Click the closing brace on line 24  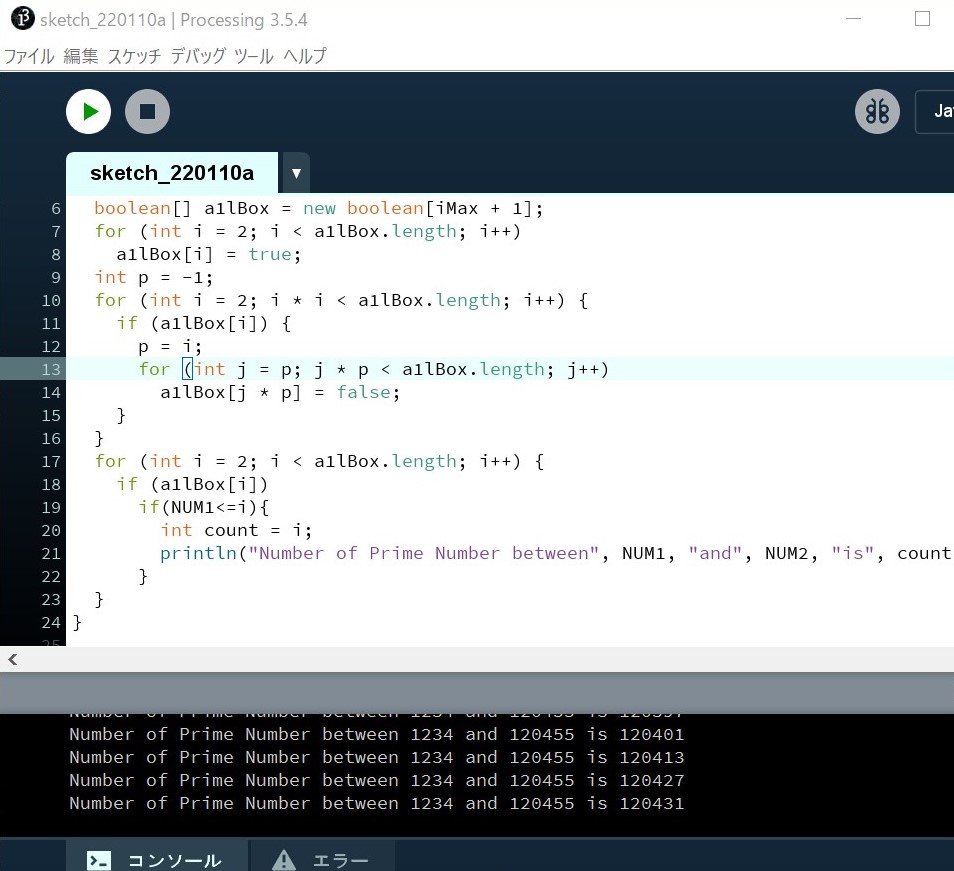pyautogui.click(x=77, y=622)
